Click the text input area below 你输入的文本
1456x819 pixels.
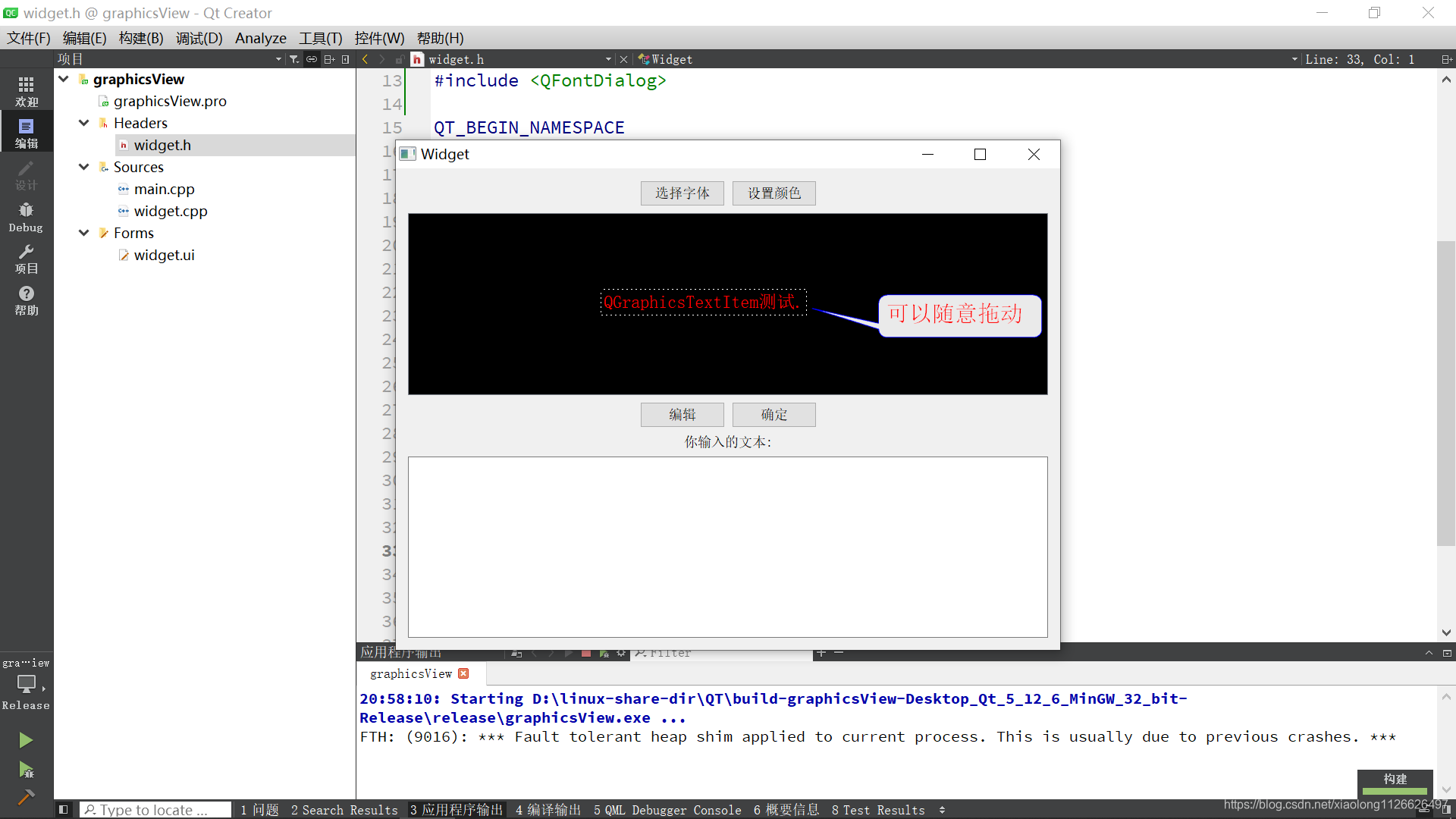pos(727,545)
